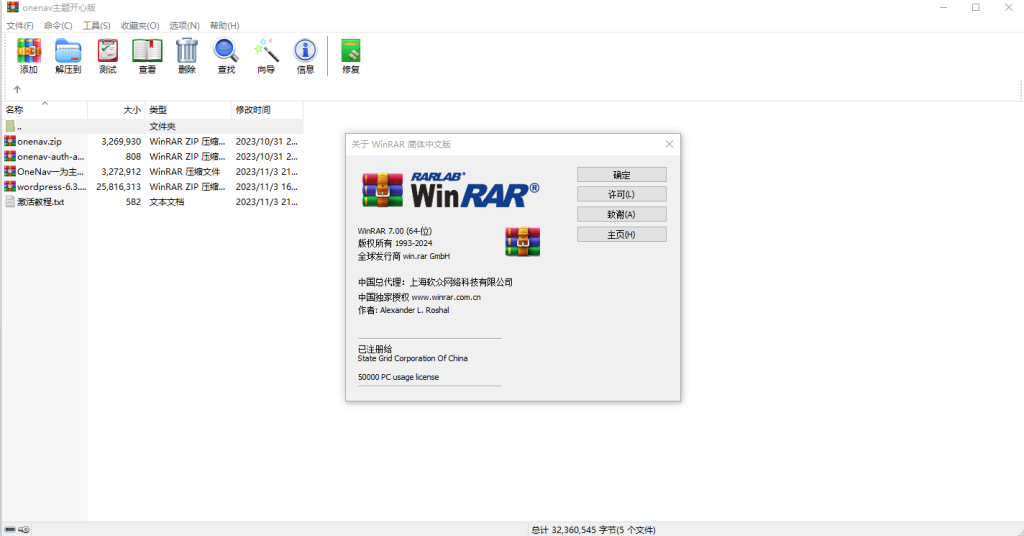
Task: Open the 命令(C) menu
Action: point(58,25)
